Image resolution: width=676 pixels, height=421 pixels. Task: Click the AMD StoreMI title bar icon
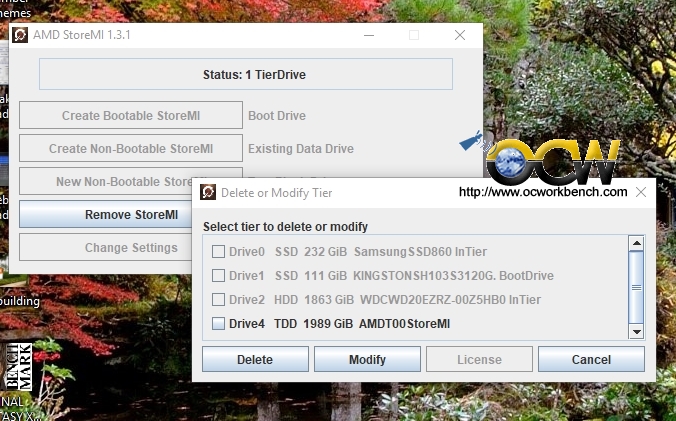[x=20, y=35]
